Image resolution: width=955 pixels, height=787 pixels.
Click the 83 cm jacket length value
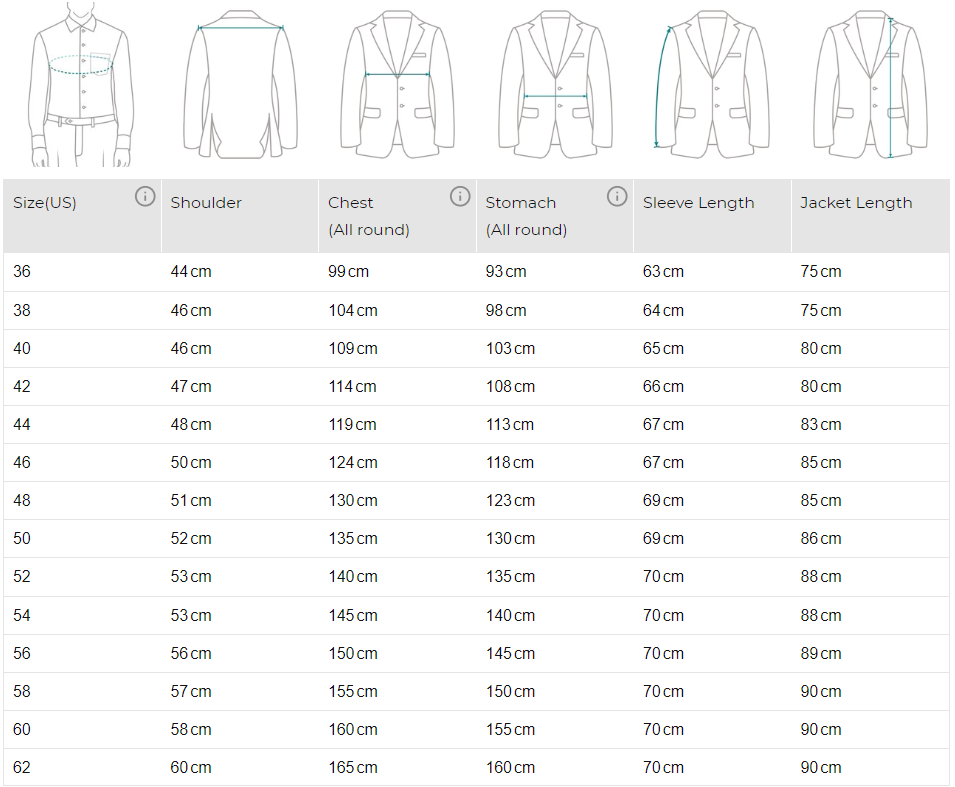[x=821, y=425]
